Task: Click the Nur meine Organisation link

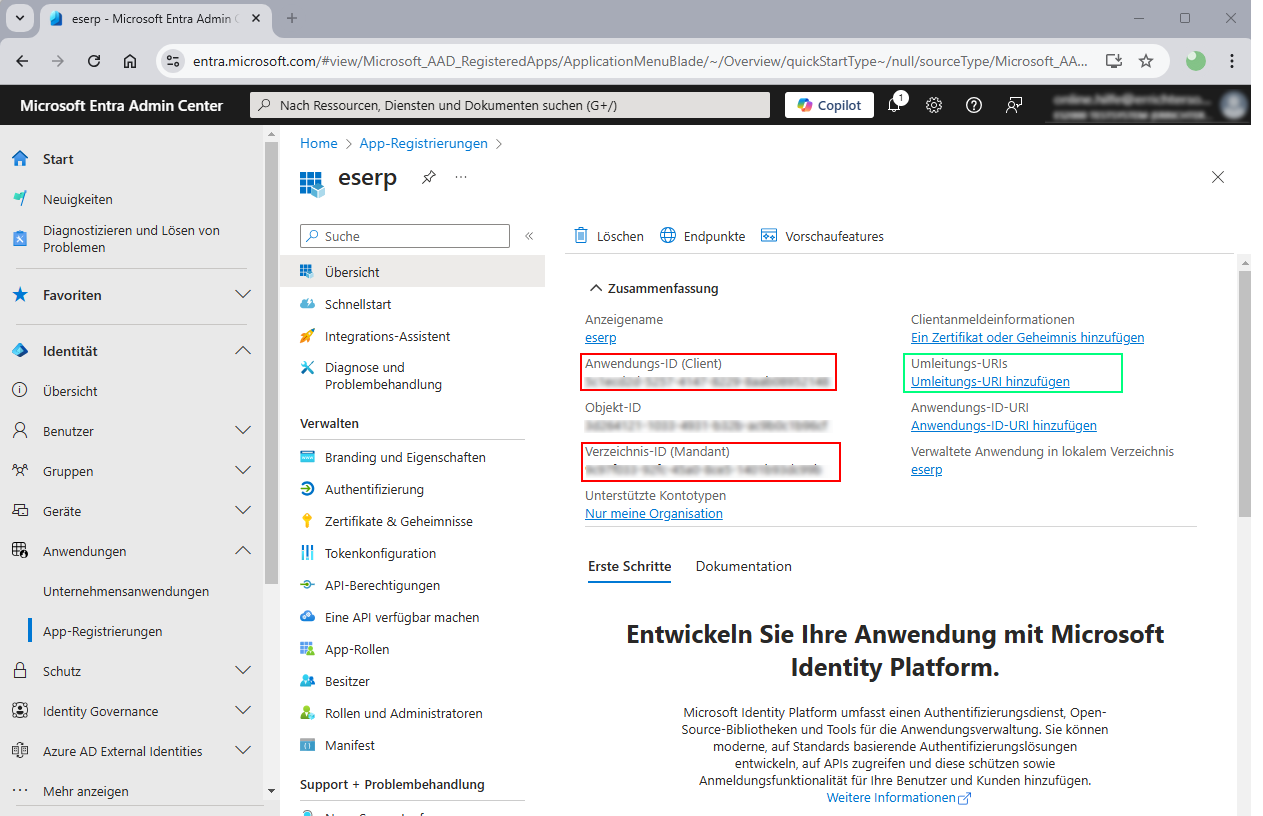Action: [x=654, y=514]
